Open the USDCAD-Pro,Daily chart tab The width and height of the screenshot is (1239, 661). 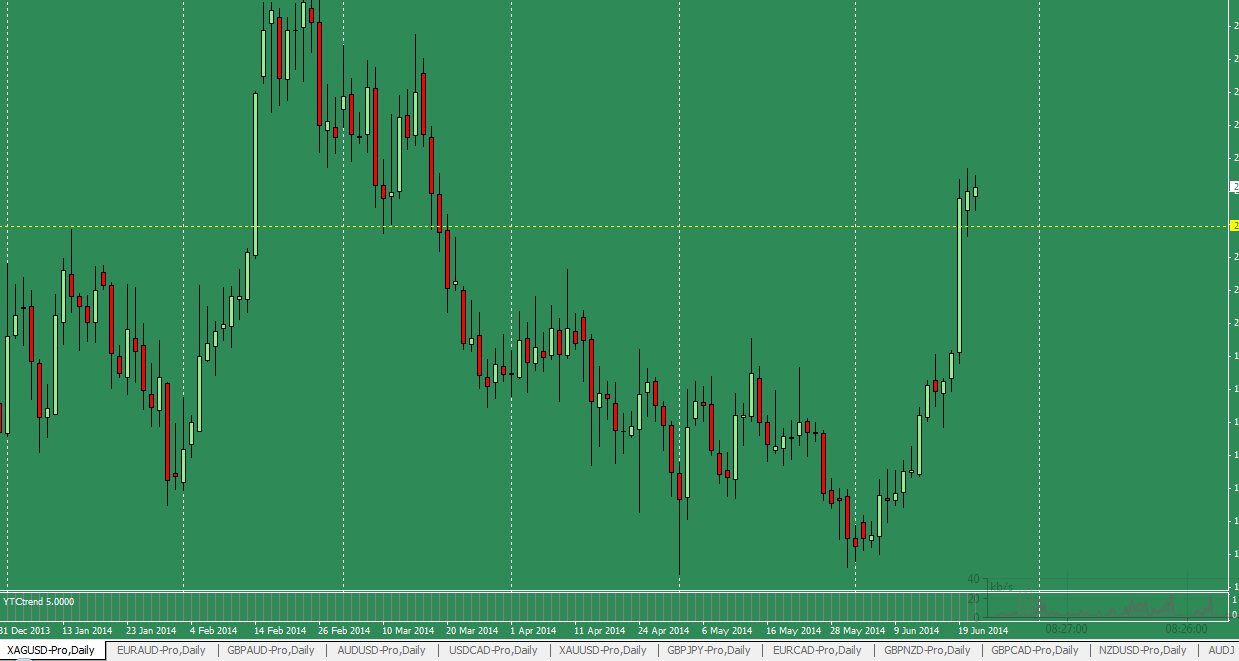[492, 650]
